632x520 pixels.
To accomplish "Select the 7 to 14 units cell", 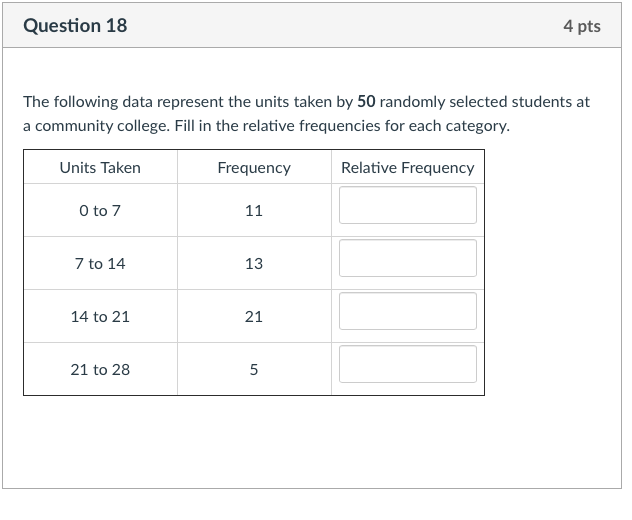I will [x=100, y=264].
